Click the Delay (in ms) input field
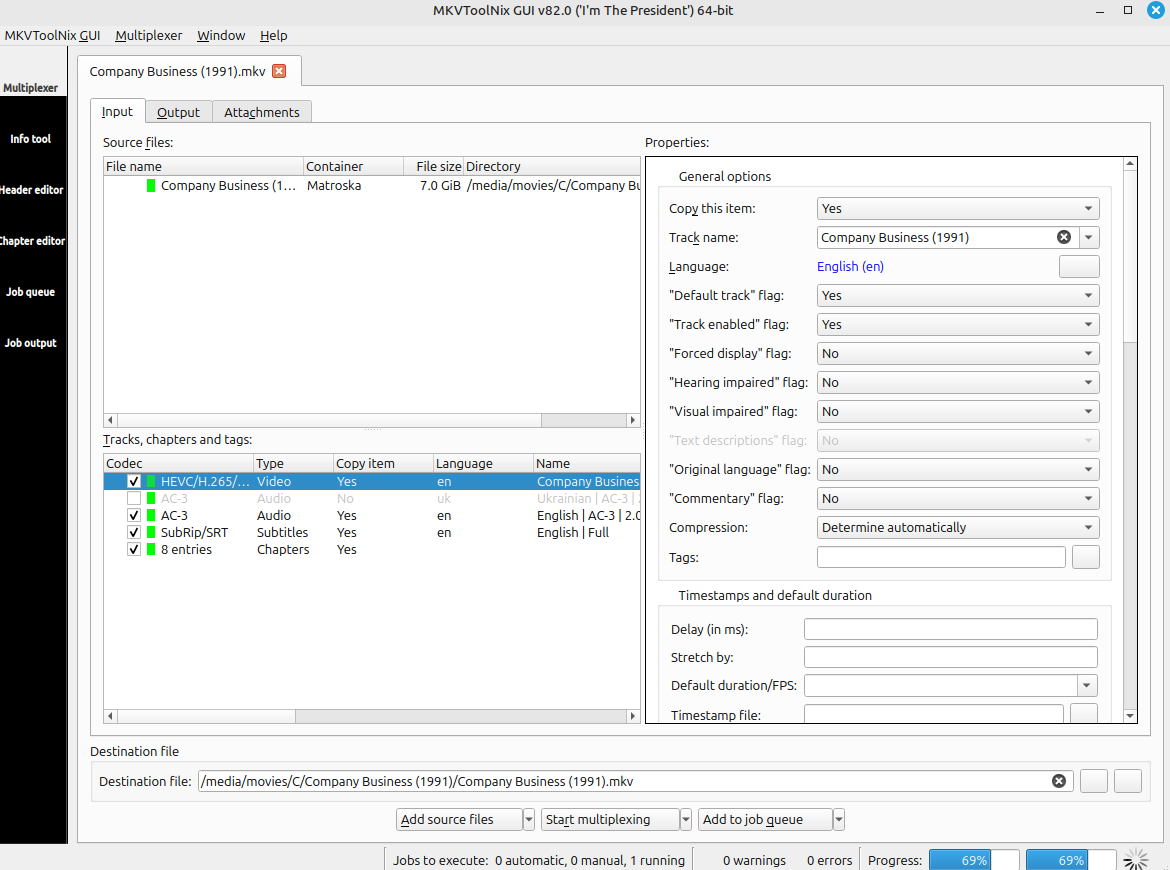1170x870 pixels. click(x=951, y=629)
